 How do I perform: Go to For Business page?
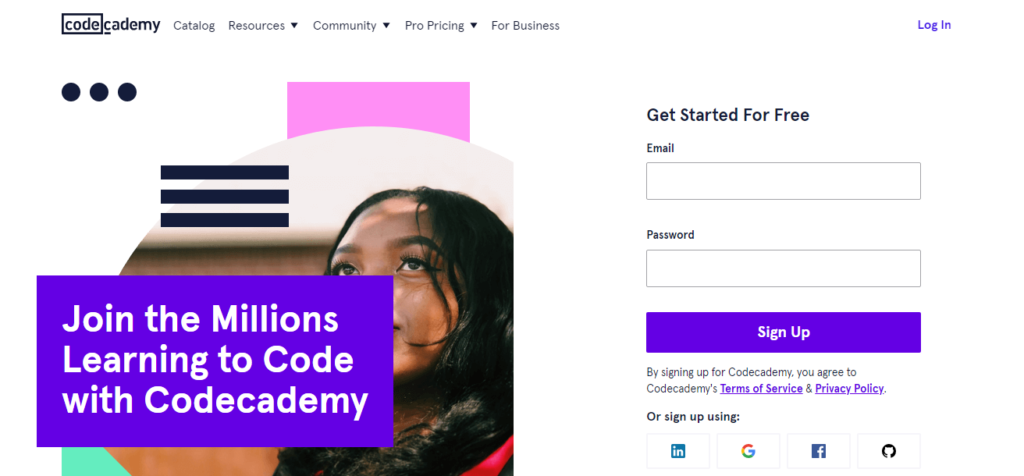pyautogui.click(x=525, y=26)
